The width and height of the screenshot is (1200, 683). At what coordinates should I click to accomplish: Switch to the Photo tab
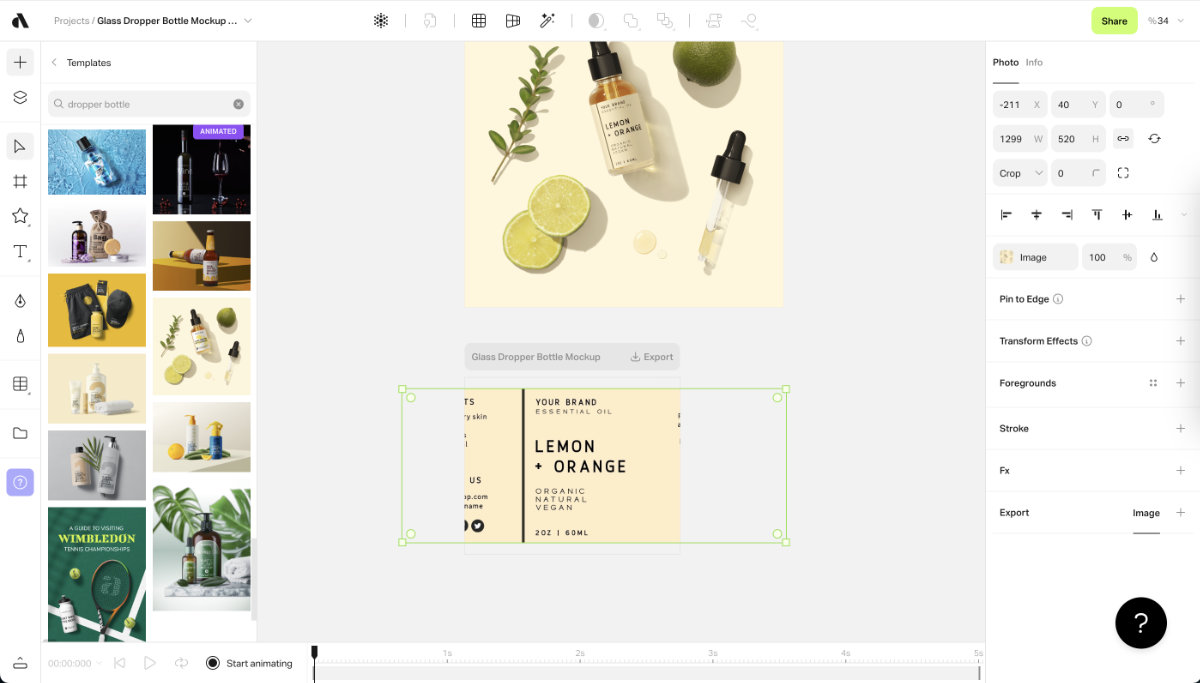[x=1005, y=62]
